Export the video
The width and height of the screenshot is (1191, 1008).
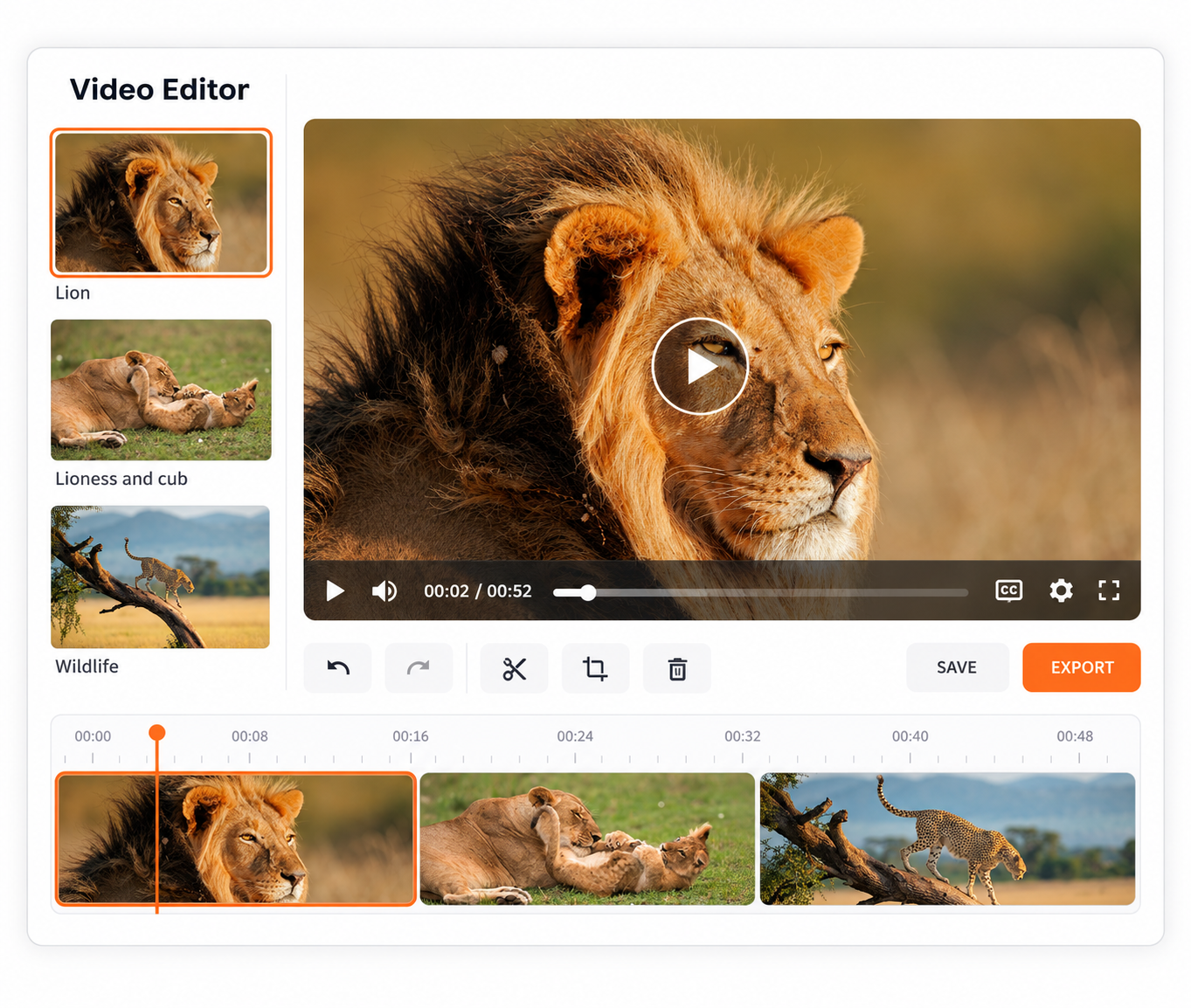coord(1082,667)
